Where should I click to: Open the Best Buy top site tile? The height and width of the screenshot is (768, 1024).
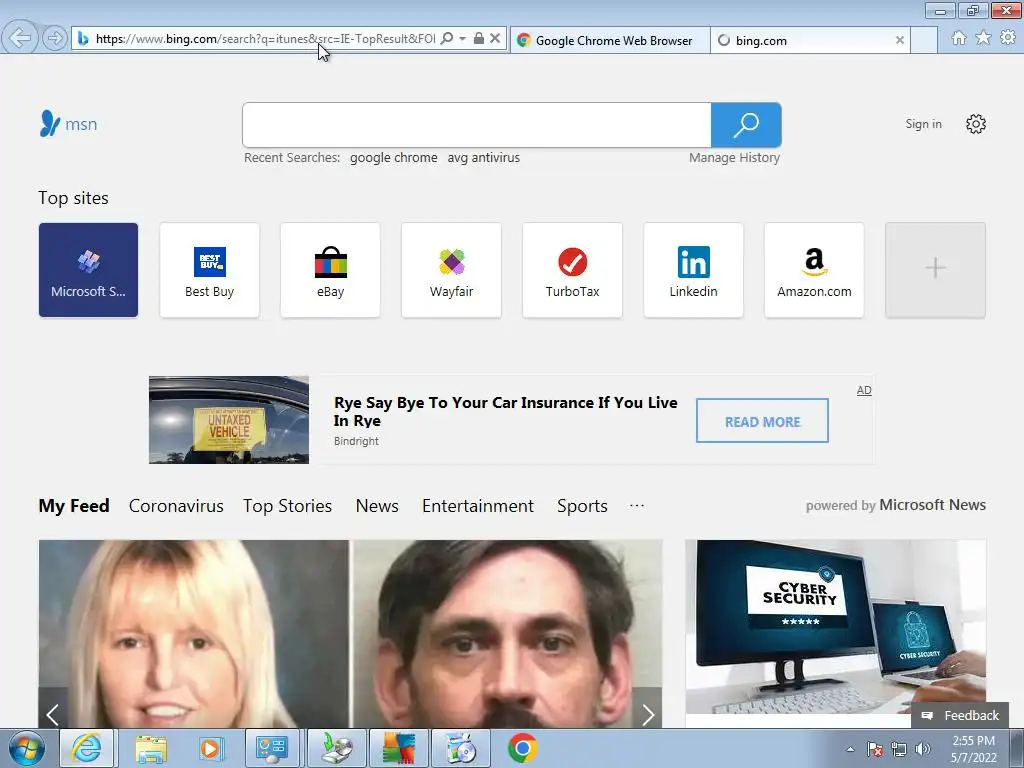tap(210, 270)
